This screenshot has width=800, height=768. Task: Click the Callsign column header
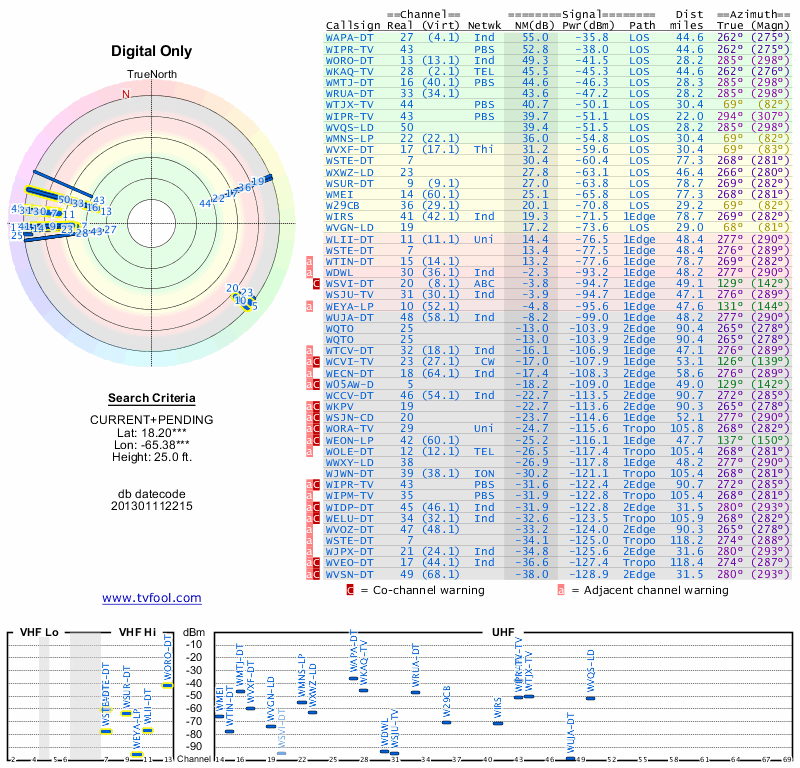(353, 25)
